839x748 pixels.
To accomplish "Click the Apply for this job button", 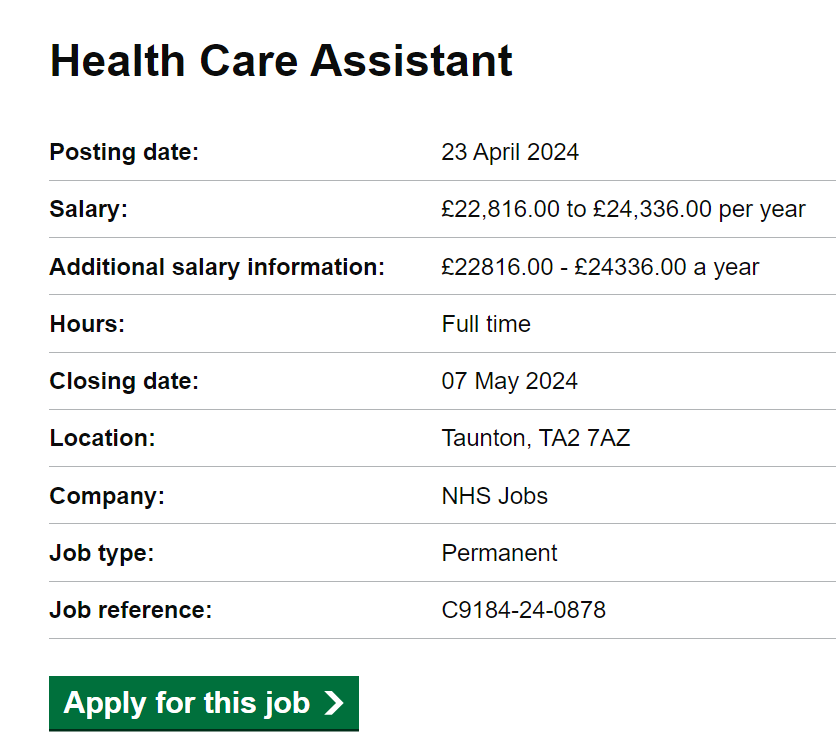I will (x=204, y=703).
